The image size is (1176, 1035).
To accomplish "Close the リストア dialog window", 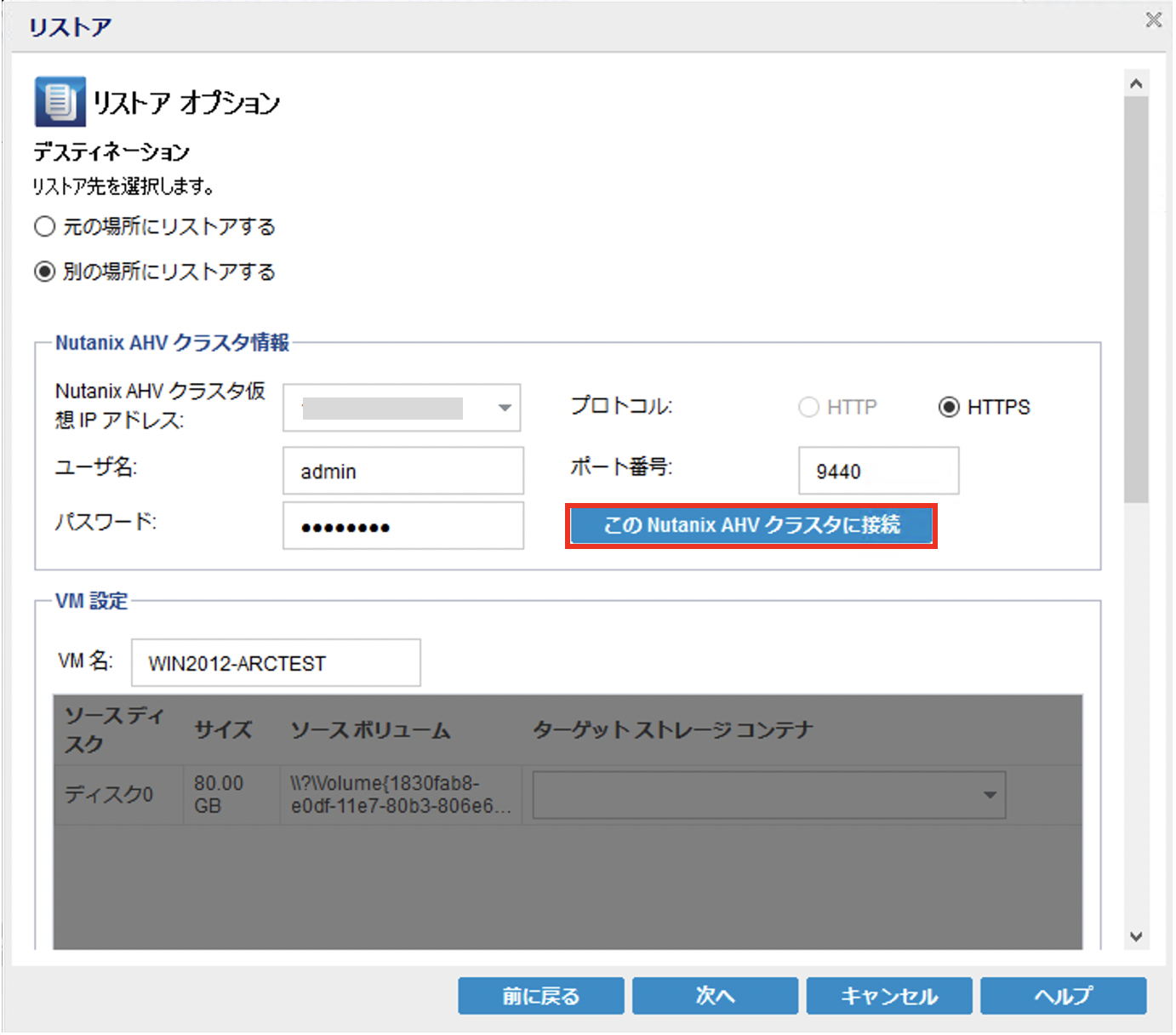I will (1153, 20).
